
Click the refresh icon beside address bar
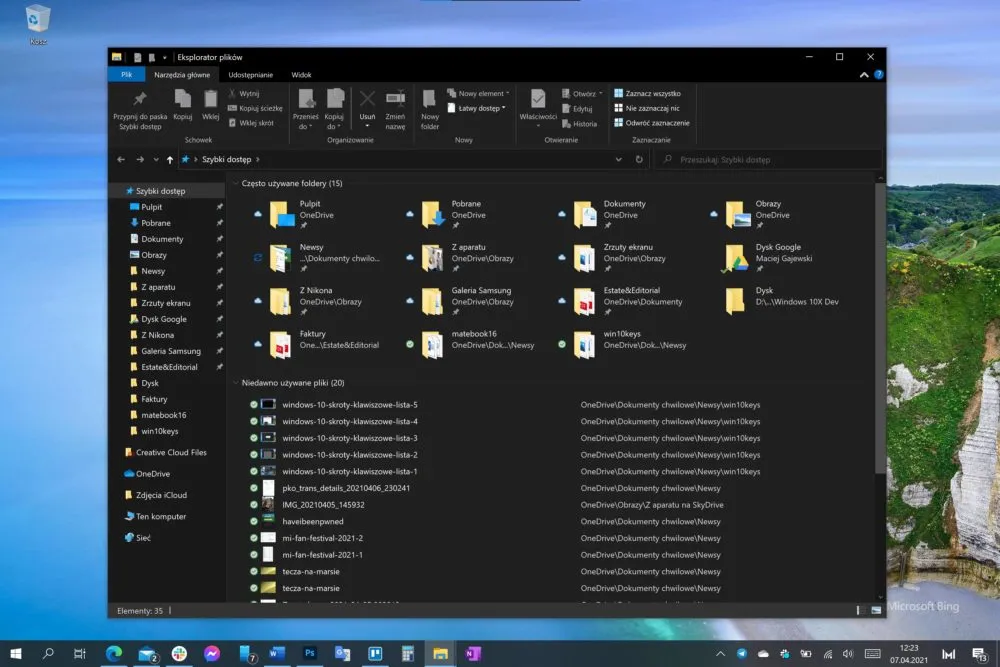639,159
